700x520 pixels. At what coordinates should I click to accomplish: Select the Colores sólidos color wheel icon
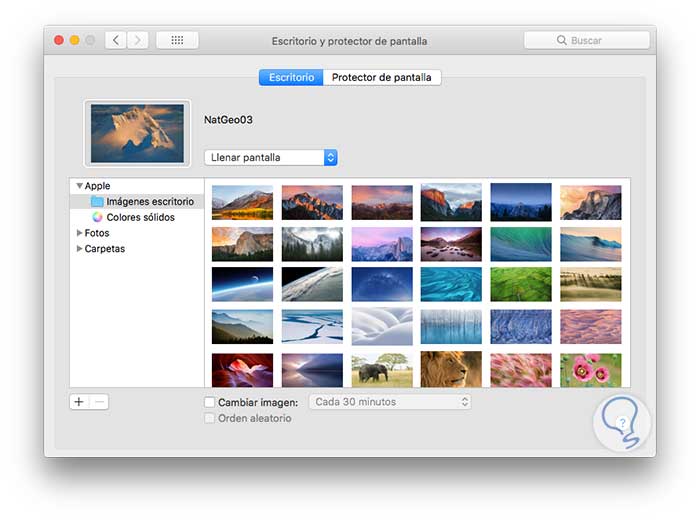point(97,217)
